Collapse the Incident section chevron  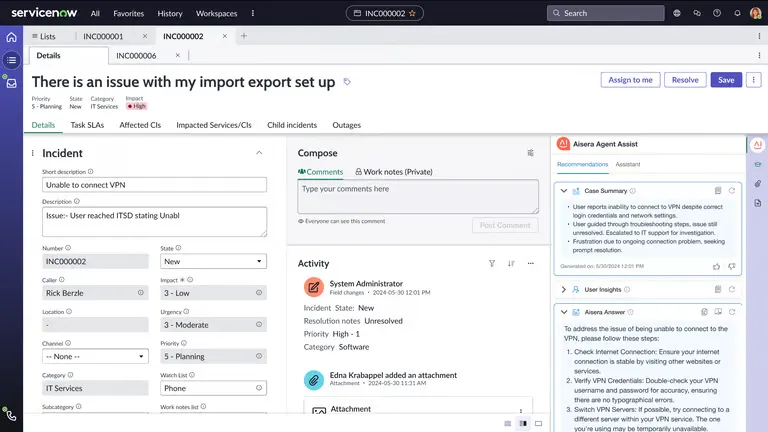pyautogui.click(x=259, y=153)
